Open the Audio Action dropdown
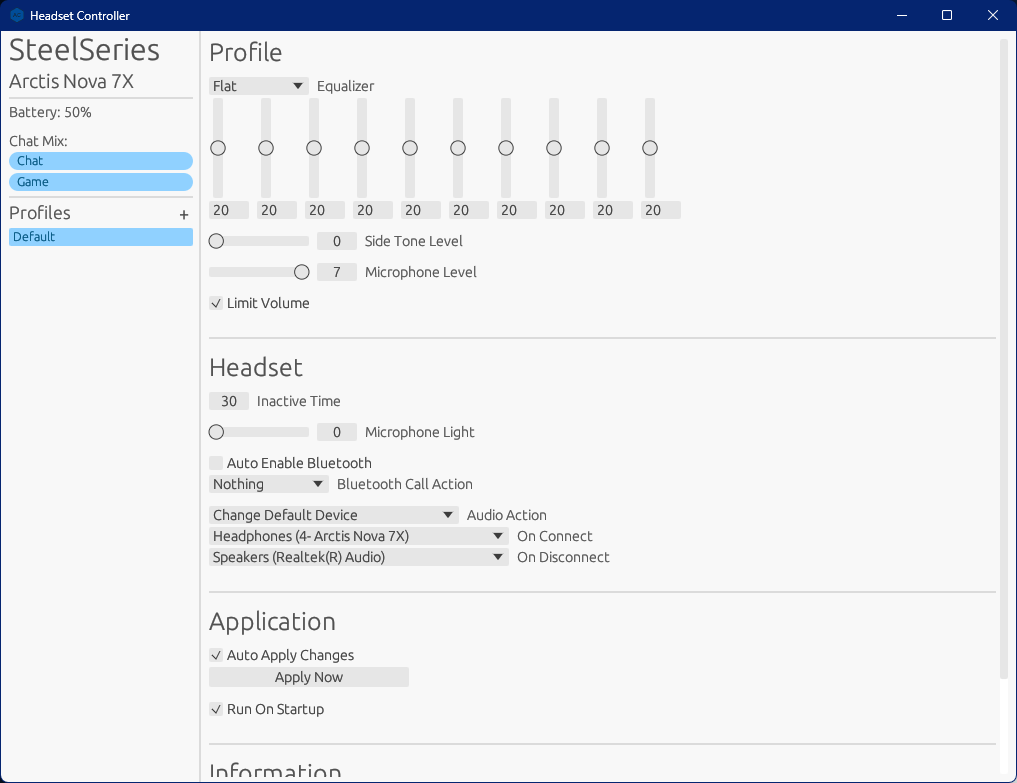Viewport: 1017px width, 783px height. [x=333, y=514]
